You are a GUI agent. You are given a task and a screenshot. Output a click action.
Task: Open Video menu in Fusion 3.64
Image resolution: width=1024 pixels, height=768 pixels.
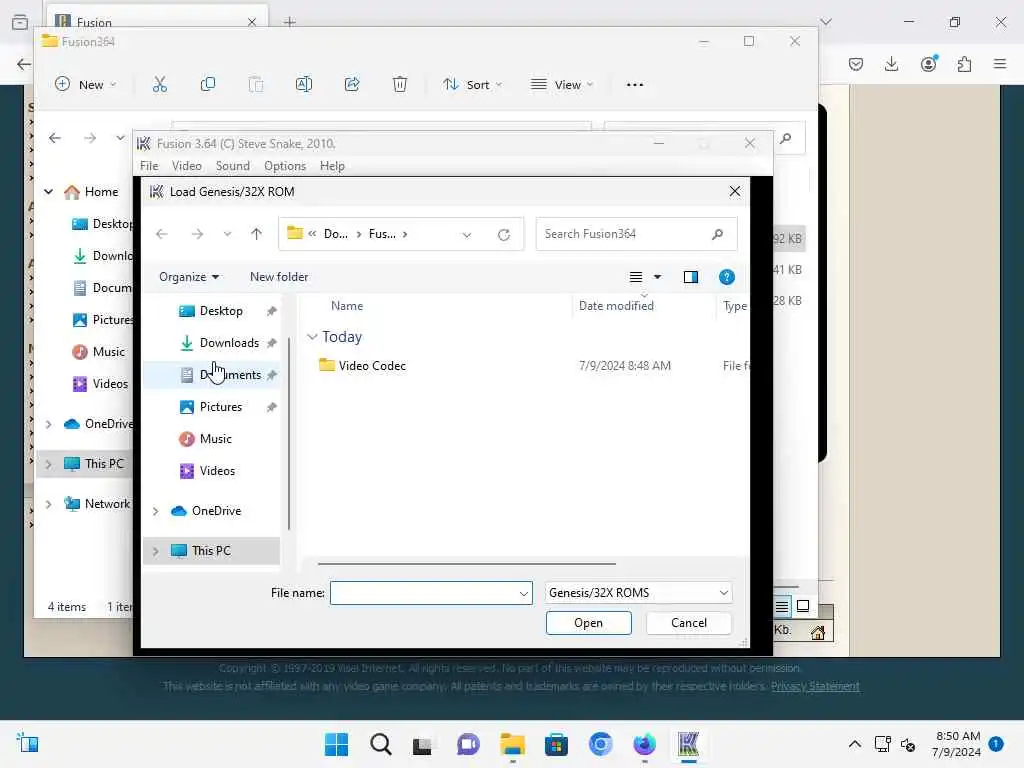[187, 166]
